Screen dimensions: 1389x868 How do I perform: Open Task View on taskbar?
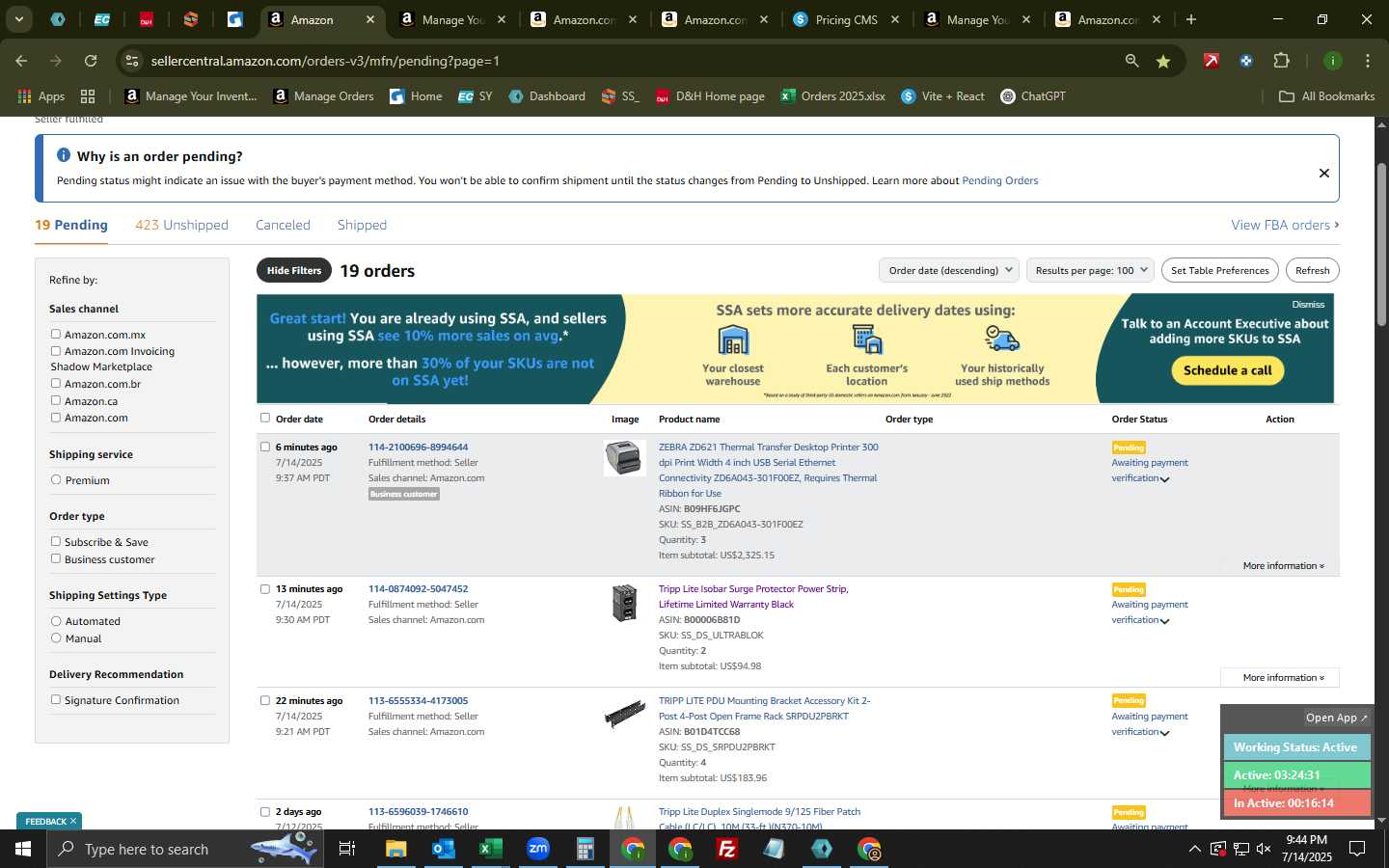click(347, 849)
